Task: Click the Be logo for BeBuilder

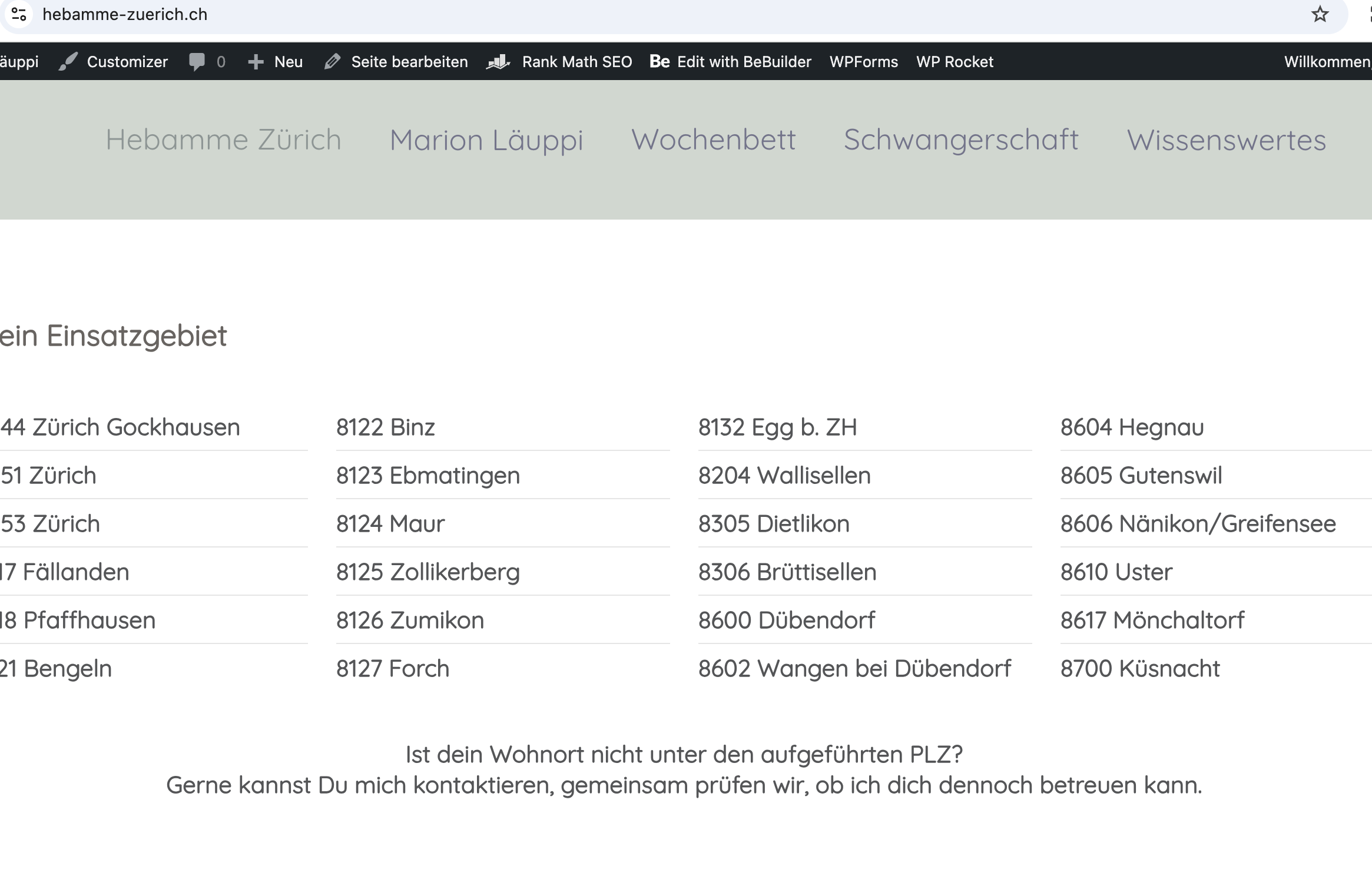Action: (660, 61)
